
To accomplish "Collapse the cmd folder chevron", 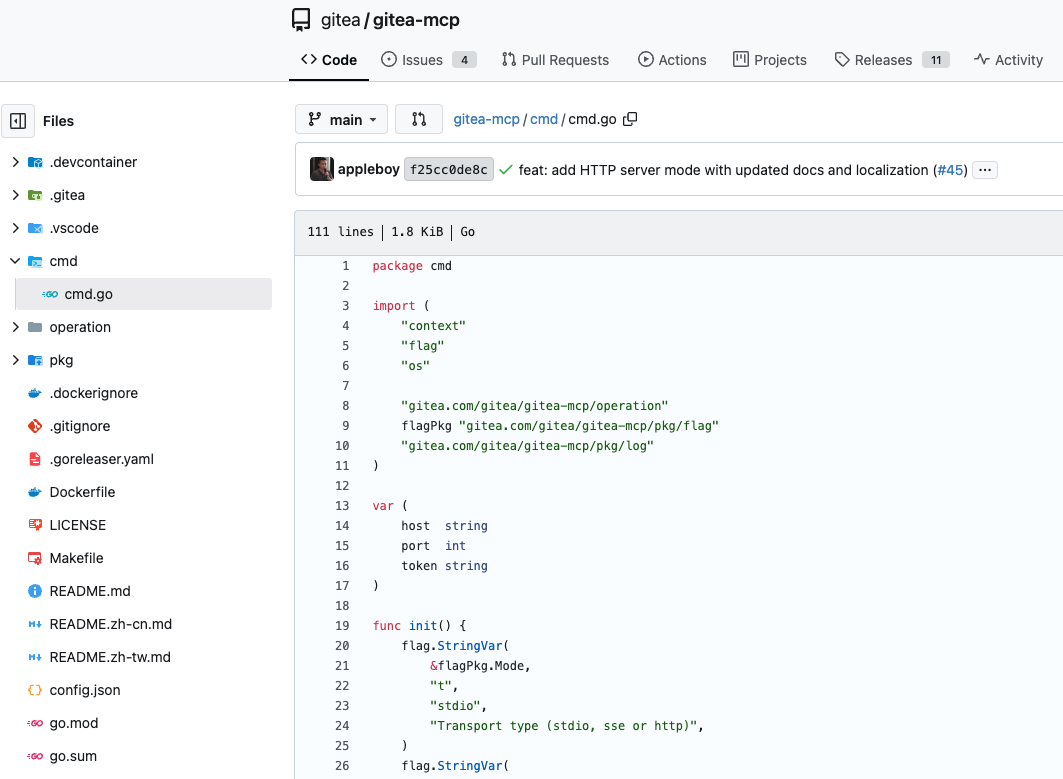I will [x=16, y=261].
